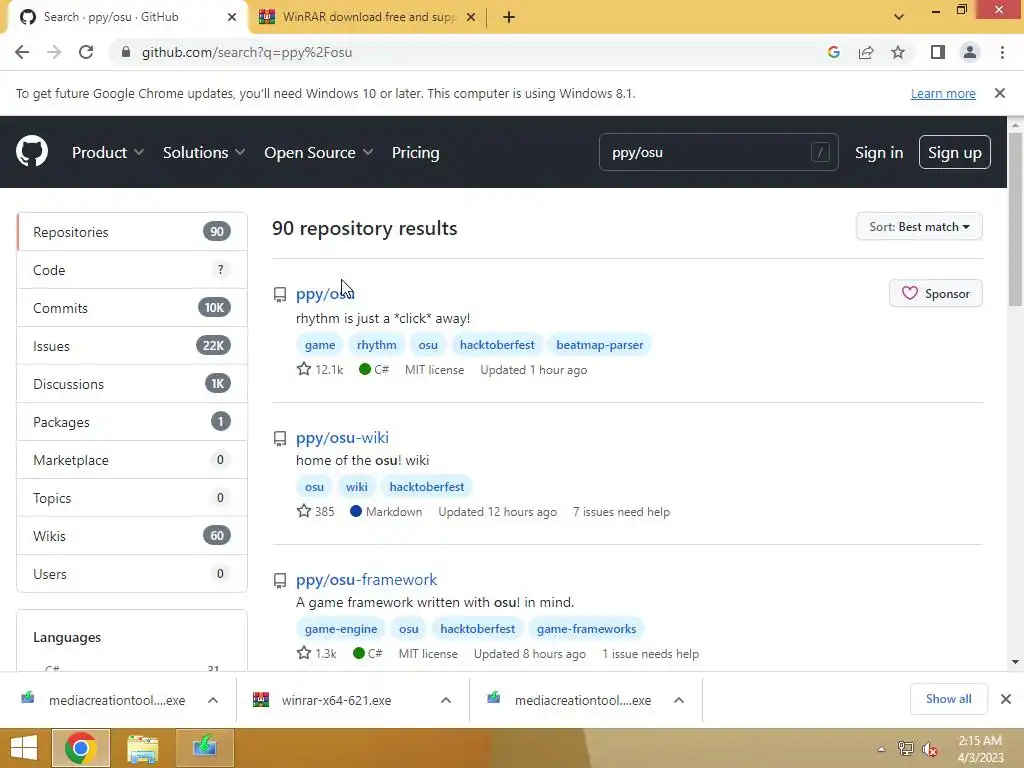Expand options for last mediacreationtool download

[x=679, y=700]
